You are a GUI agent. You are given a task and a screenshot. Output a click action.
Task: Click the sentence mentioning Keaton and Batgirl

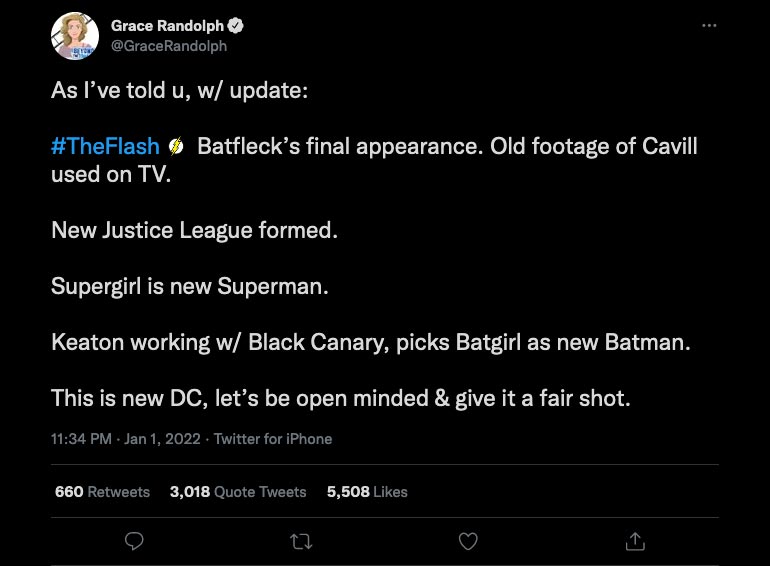(371, 342)
